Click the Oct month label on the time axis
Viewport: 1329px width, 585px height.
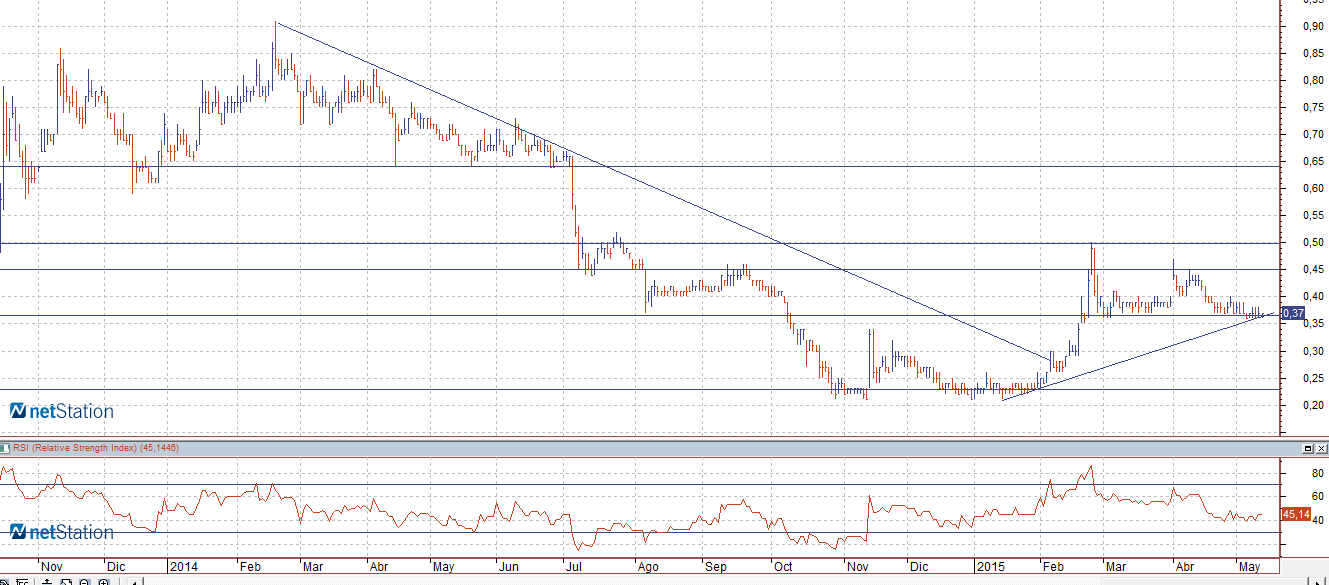(782, 566)
